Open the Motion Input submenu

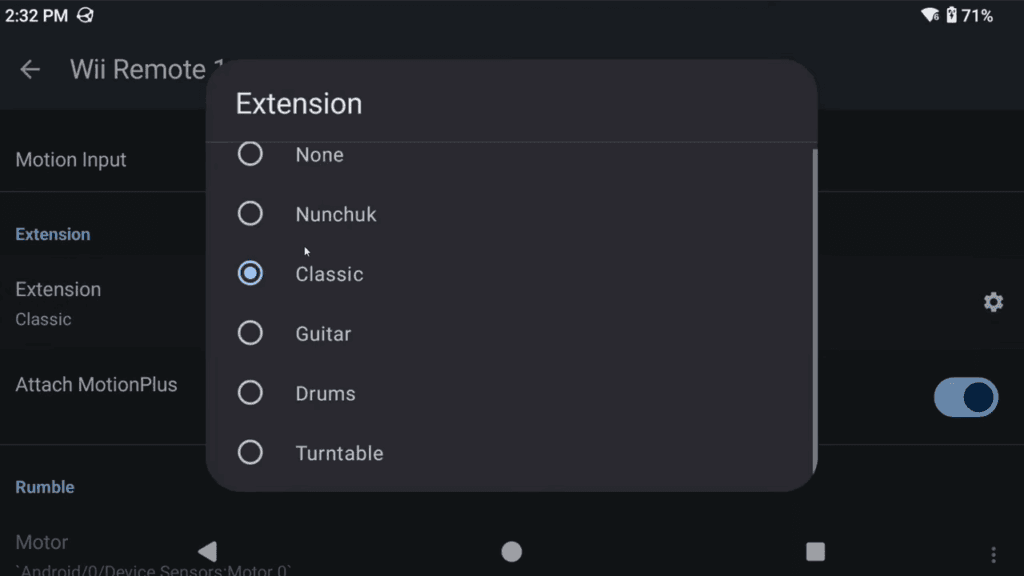103,159
